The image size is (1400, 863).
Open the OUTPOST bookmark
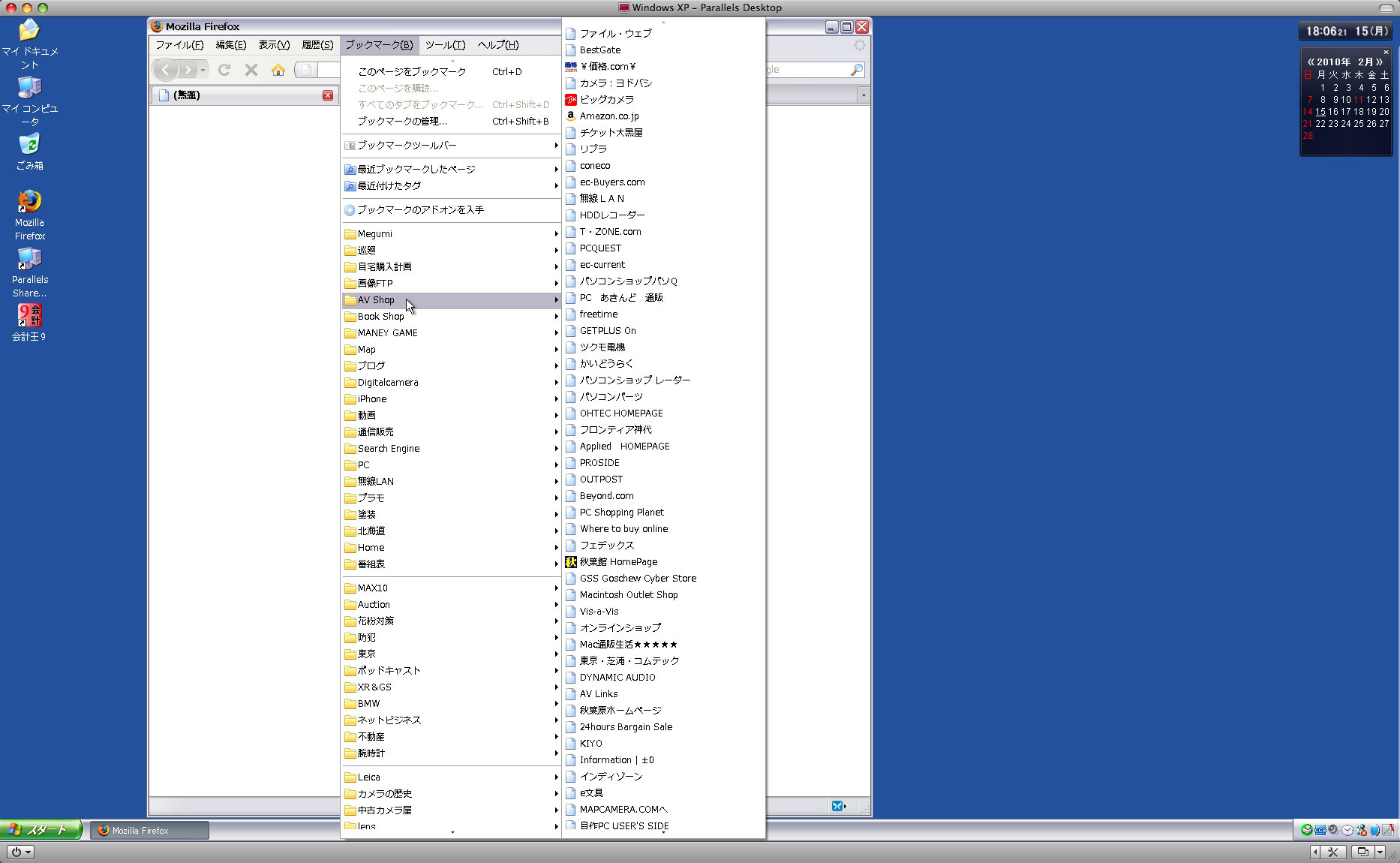coord(663,479)
